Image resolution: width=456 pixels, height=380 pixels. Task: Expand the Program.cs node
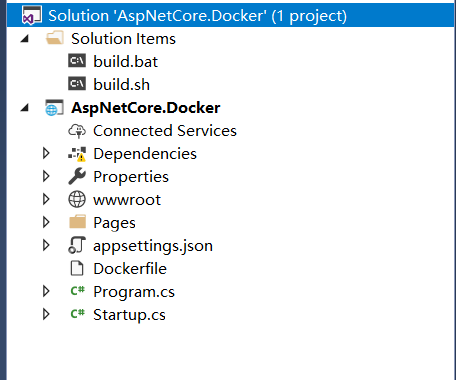point(46,291)
